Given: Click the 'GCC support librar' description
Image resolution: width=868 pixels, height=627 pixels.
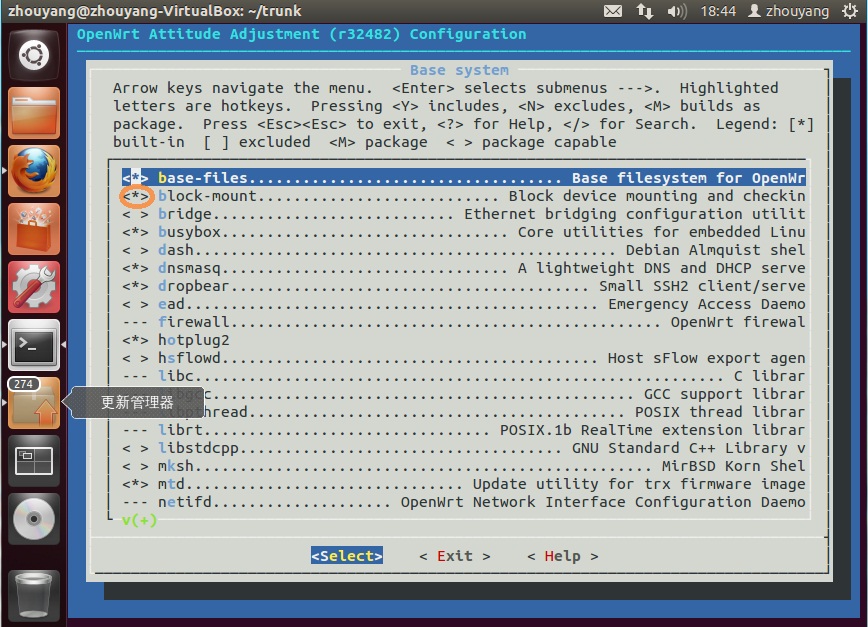Looking at the screenshot, I should [724, 394].
